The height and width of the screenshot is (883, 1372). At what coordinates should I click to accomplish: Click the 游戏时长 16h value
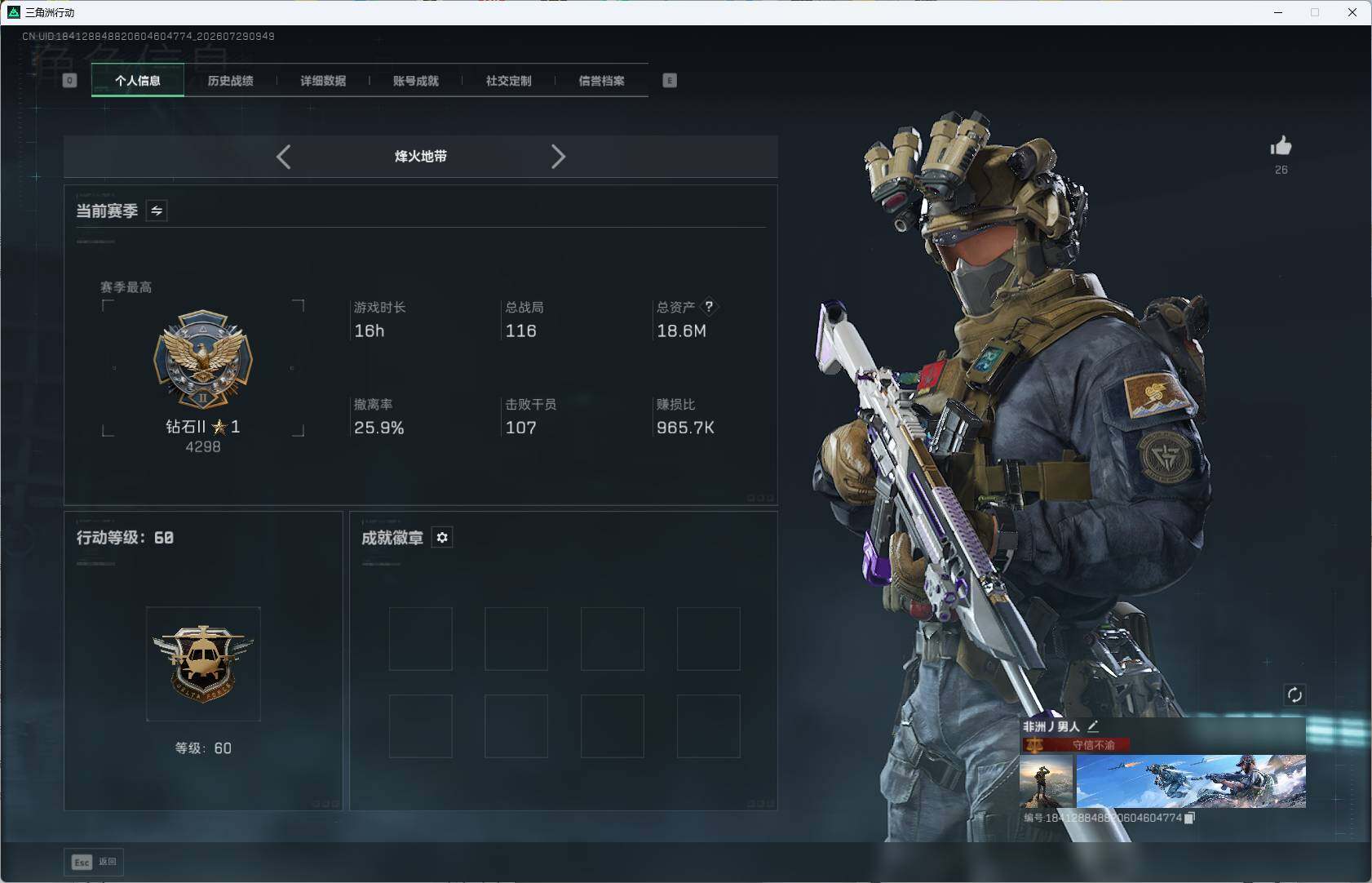point(370,331)
